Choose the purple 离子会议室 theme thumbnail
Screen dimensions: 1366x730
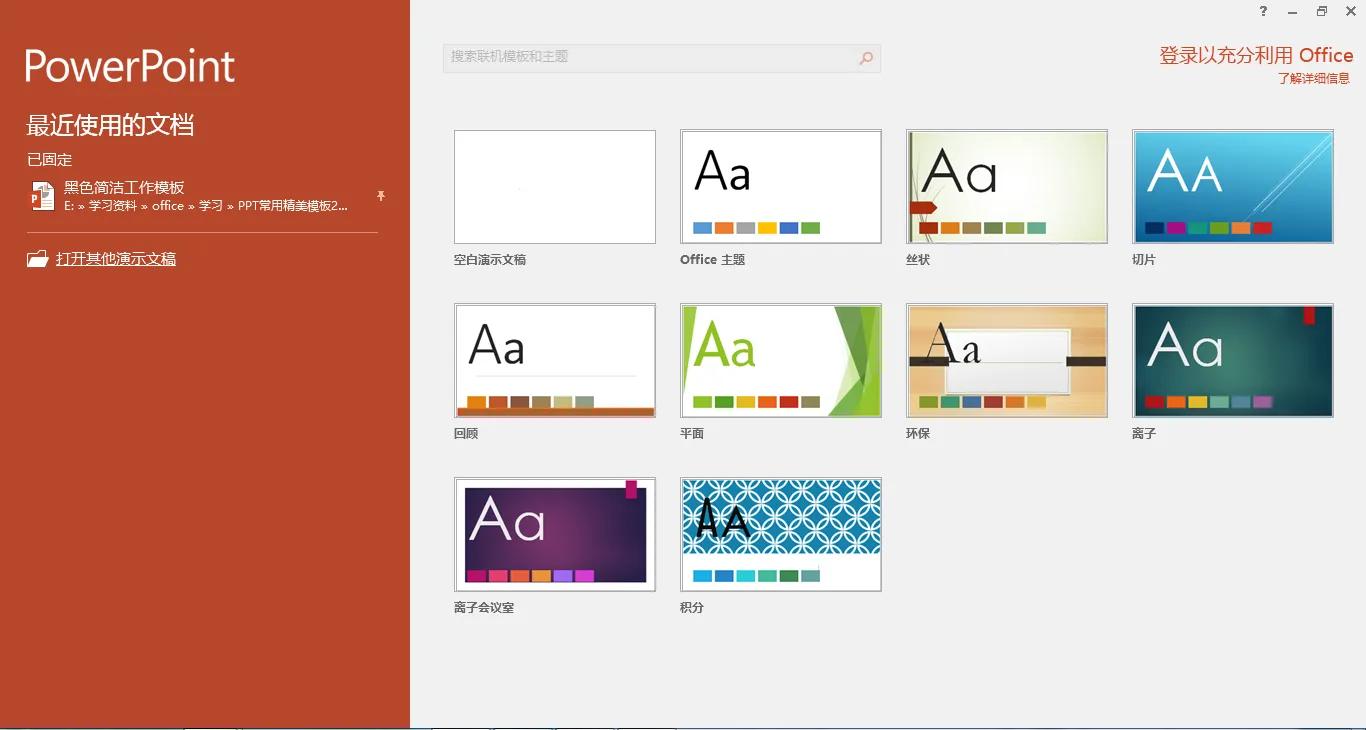[x=555, y=535]
